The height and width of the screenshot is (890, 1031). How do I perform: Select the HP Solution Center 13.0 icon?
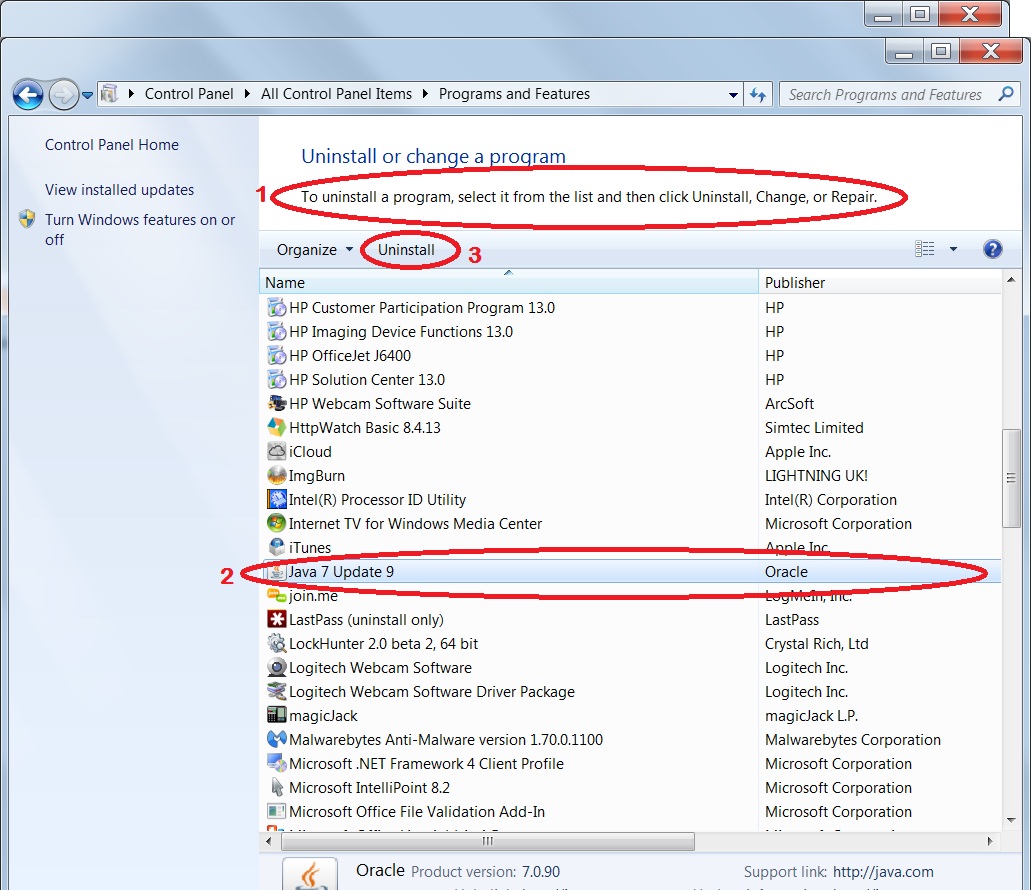coord(275,379)
